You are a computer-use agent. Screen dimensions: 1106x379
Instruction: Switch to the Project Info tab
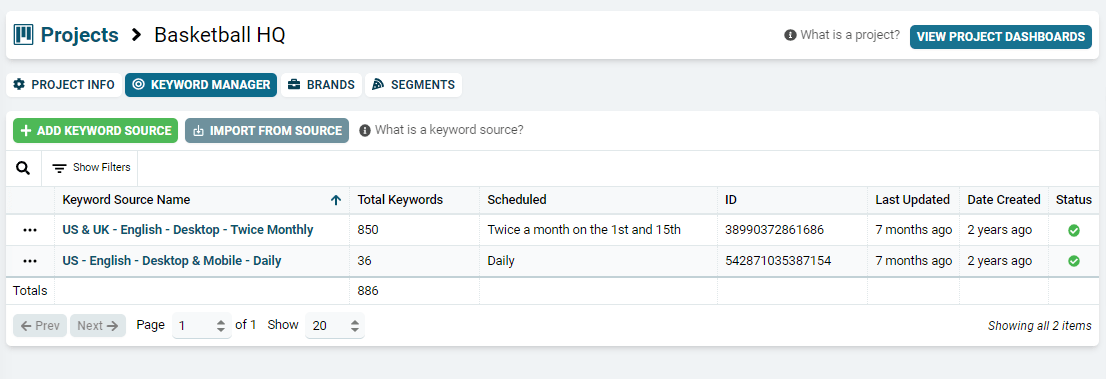coord(64,85)
